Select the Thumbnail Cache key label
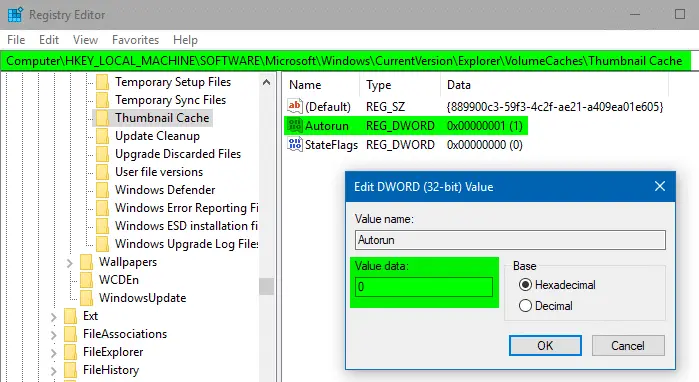The height and width of the screenshot is (382, 699). click(x=162, y=118)
